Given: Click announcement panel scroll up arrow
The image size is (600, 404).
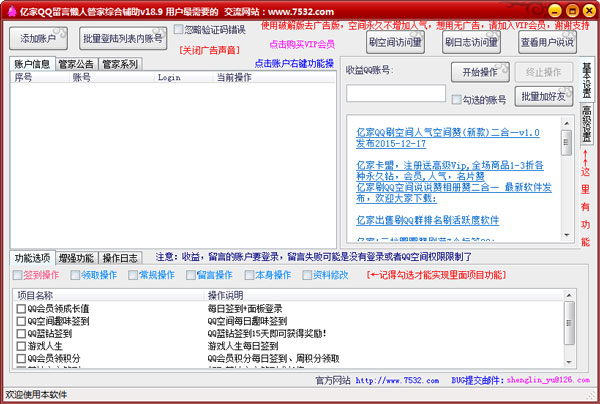Looking at the screenshot, I should click(x=567, y=124).
